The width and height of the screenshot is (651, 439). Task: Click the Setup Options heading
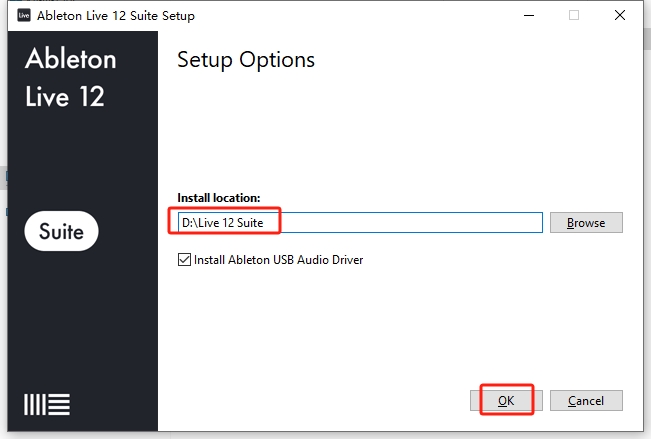[x=246, y=60]
